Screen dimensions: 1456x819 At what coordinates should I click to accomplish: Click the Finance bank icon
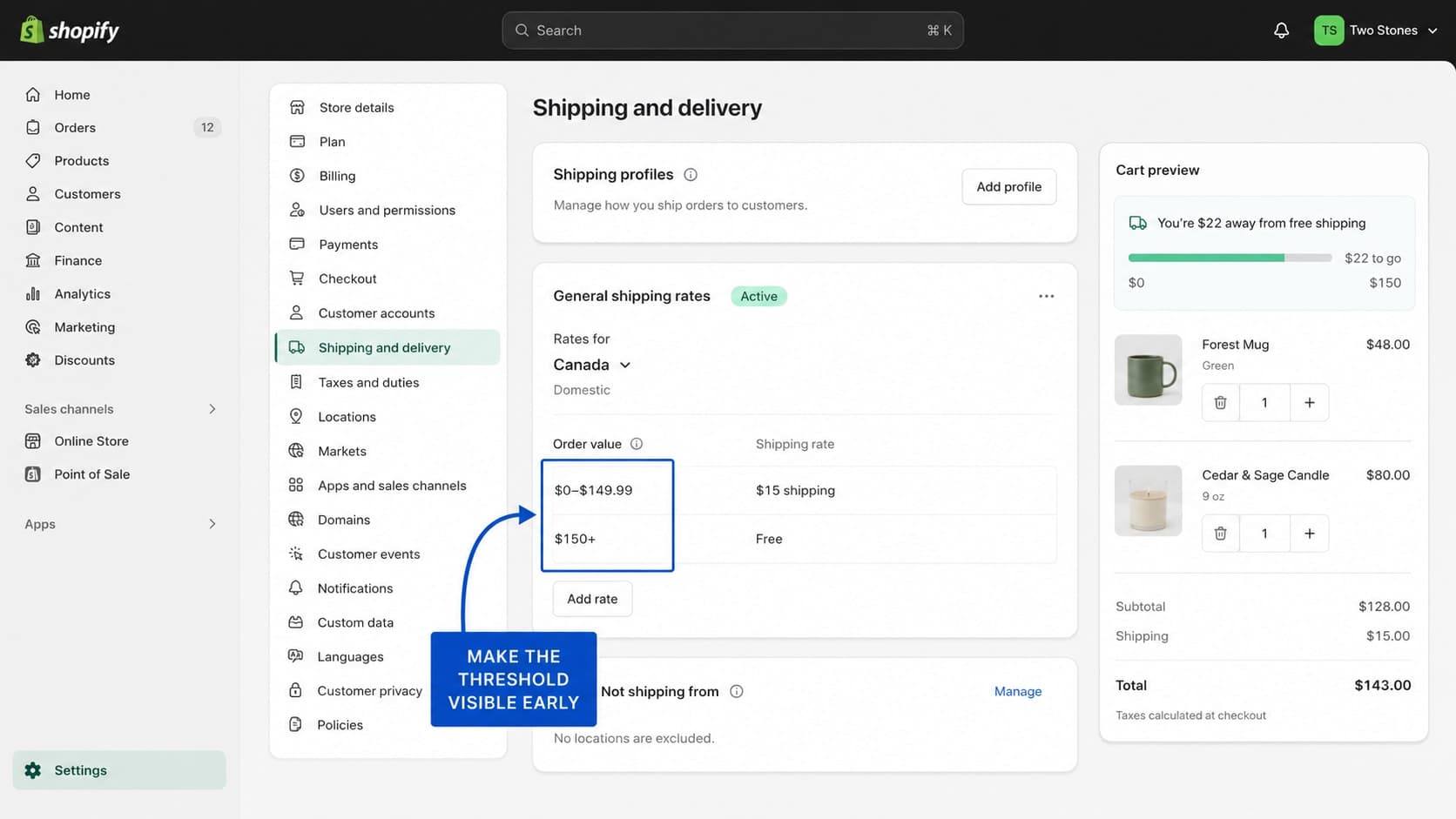point(33,260)
